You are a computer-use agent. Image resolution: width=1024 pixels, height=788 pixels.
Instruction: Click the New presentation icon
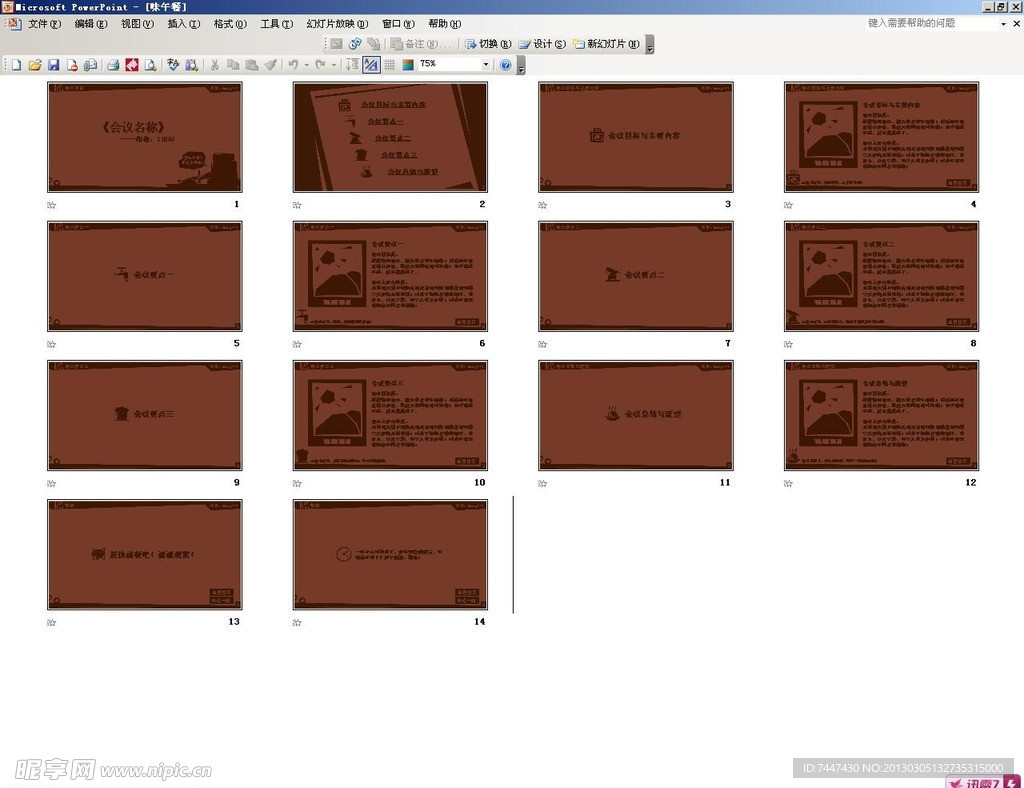click(x=16, y=65)
